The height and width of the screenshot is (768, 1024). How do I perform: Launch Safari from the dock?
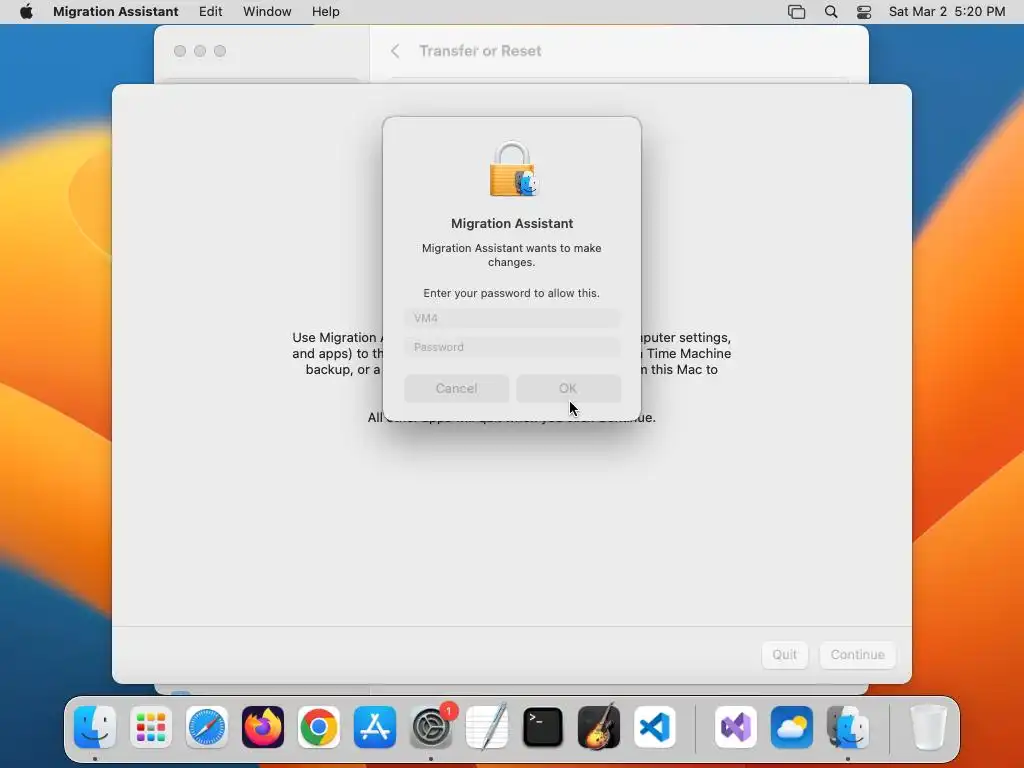pyautogui.click(x=207, y=727)
